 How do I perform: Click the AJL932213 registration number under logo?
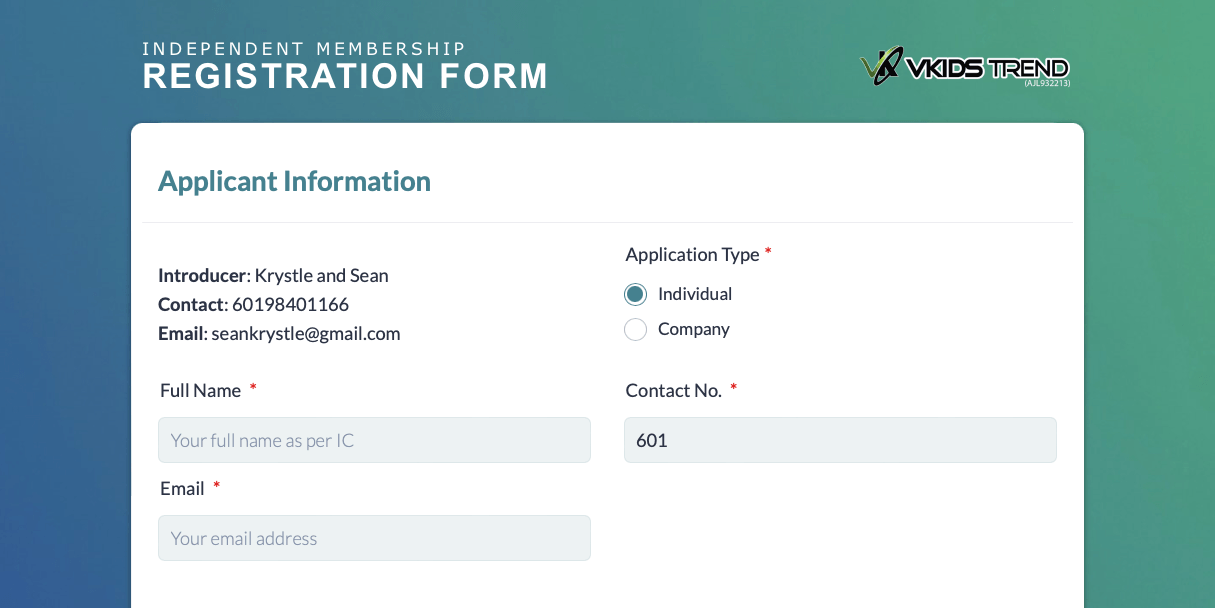[1046, 84]
